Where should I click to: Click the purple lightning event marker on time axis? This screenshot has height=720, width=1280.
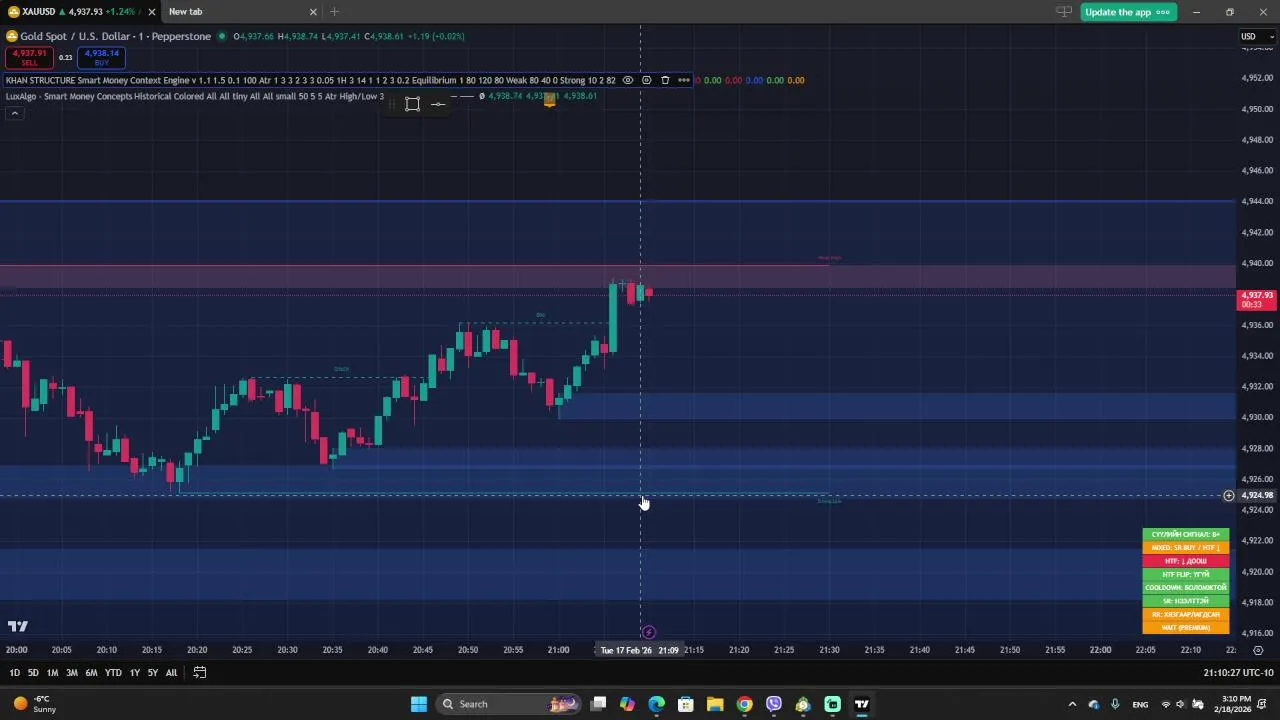pos(648,632)
